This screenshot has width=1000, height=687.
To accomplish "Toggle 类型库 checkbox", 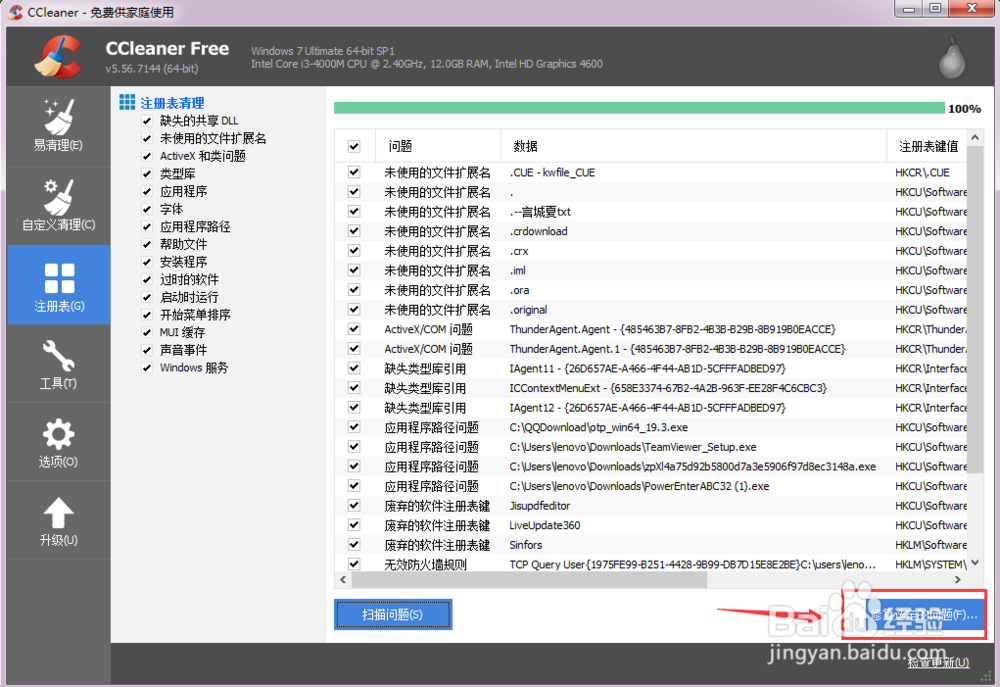I will (147, 174).
